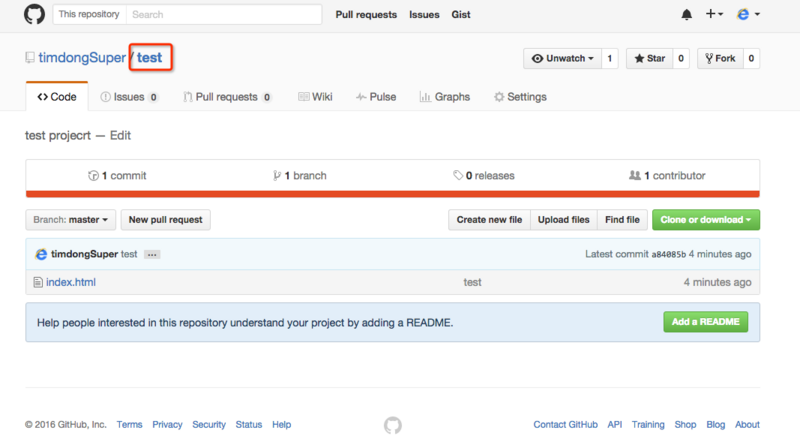
Task: Click Create new file
Action: tap(489, 220)
